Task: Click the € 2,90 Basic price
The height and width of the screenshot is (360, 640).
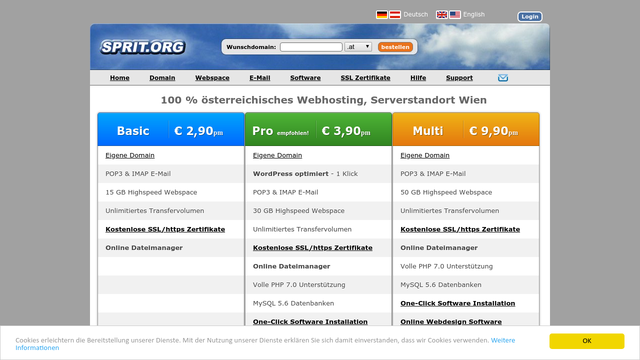Action: 199,131
